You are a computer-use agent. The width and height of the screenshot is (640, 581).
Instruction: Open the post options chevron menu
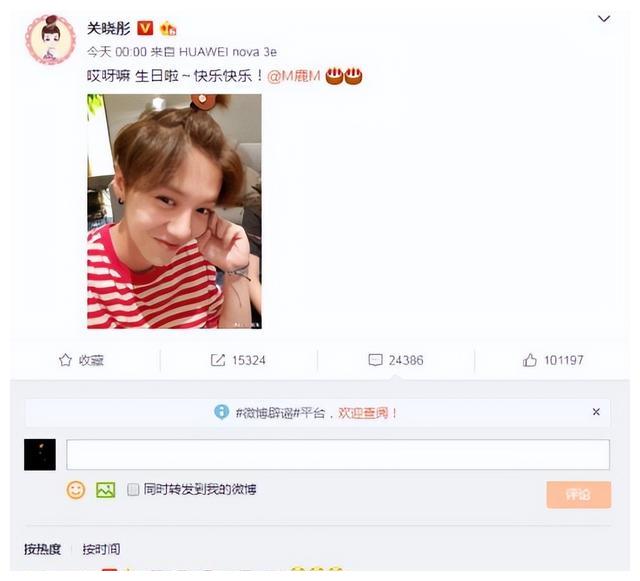click(604, 19)
